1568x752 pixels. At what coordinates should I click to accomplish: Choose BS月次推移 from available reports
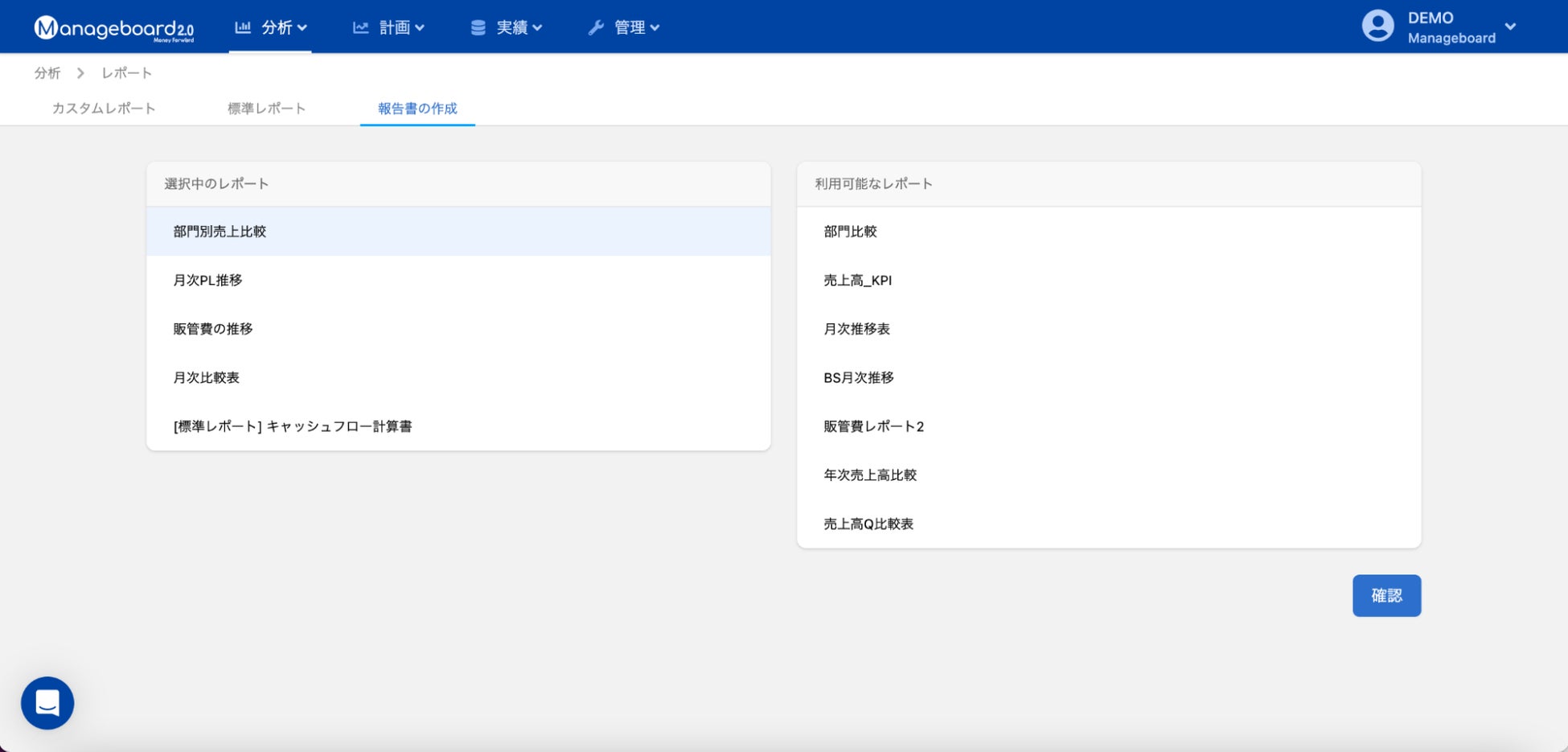1109,377
